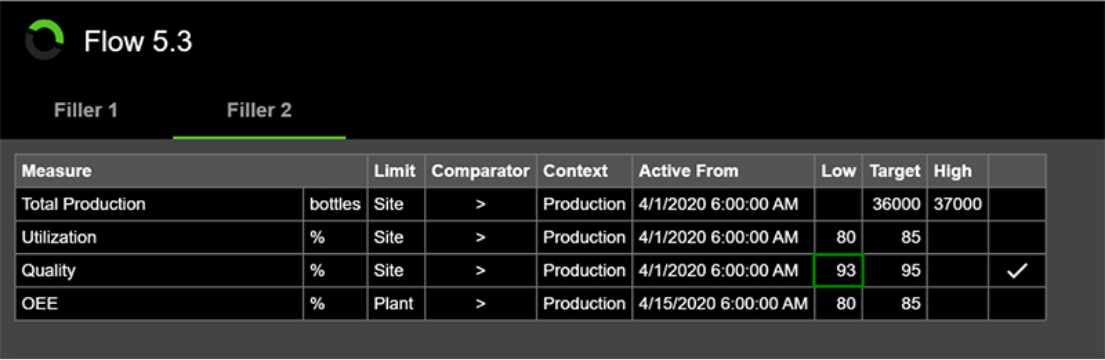The image size is (1105, 360).
Task: Click the Total Production Target 36000 cell
Action: [895, 204]
